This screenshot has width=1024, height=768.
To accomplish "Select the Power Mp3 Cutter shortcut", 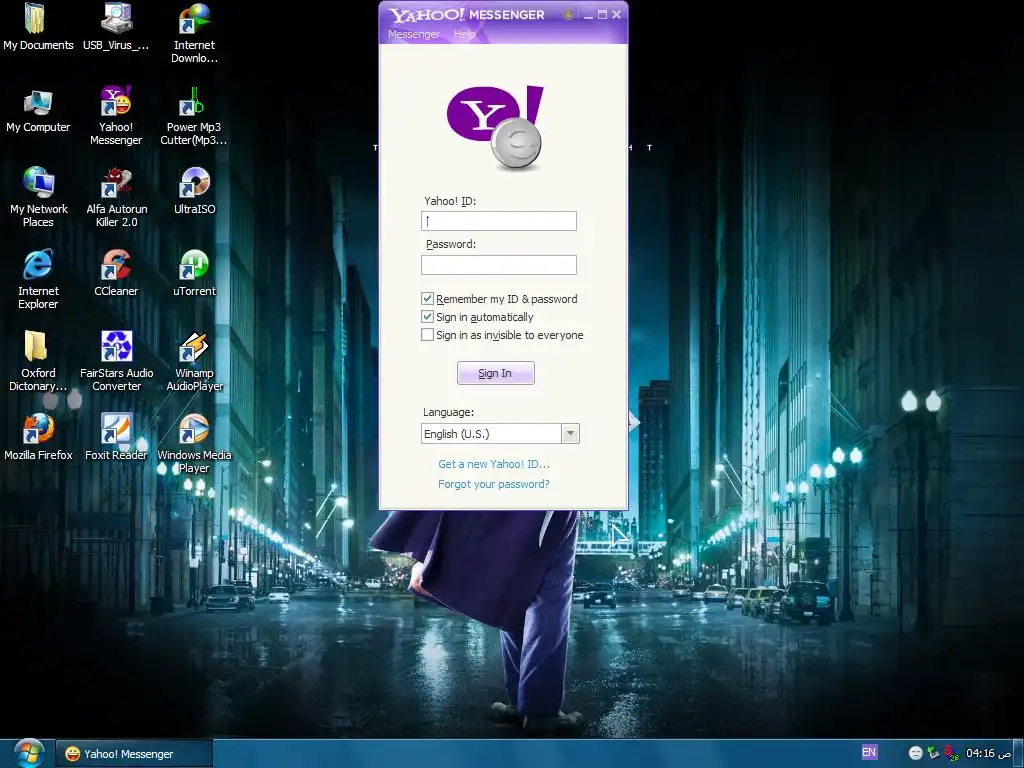I will pyautogui.click(x=194, y=116).
